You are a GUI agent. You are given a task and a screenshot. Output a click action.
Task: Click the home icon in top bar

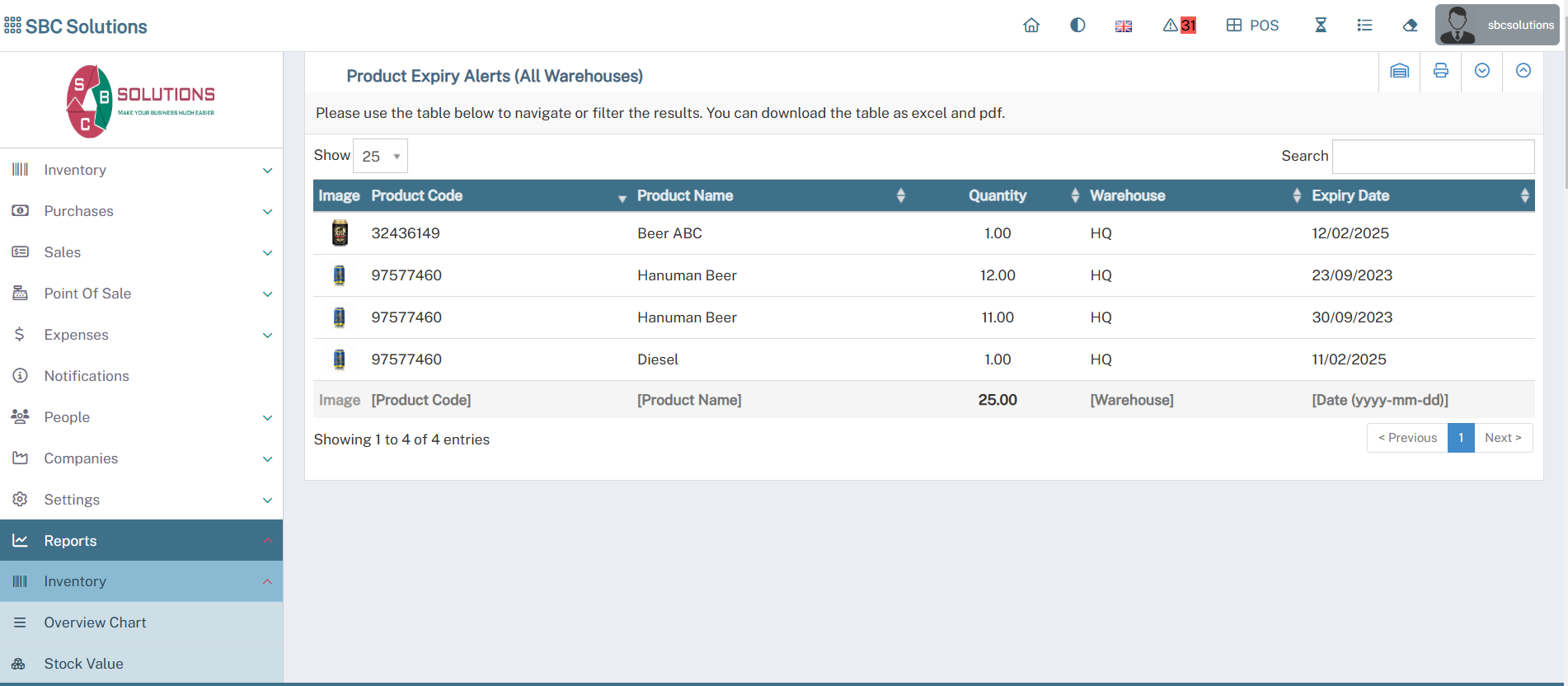(1031, 26)
